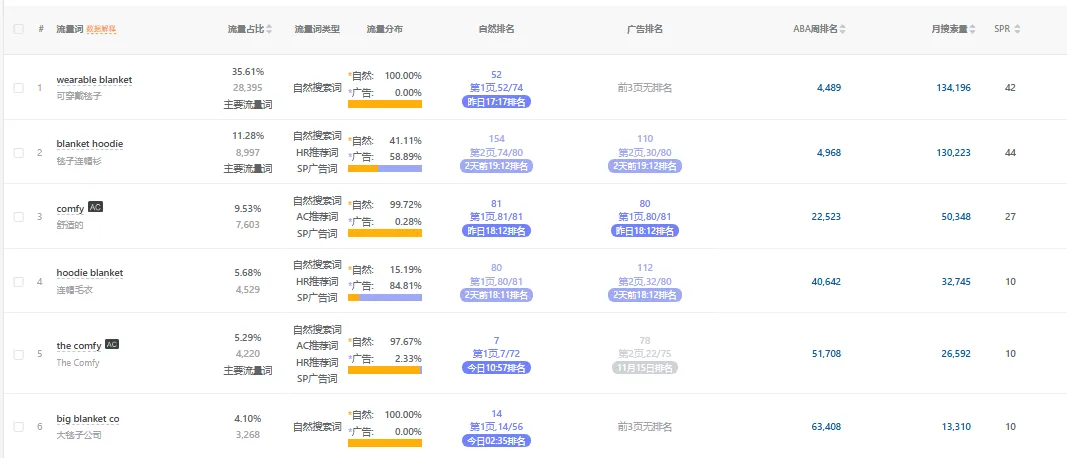Tick the big blanket co row checkbox
The height and width of the screenshot is (458, 1067).
(19, 427)
